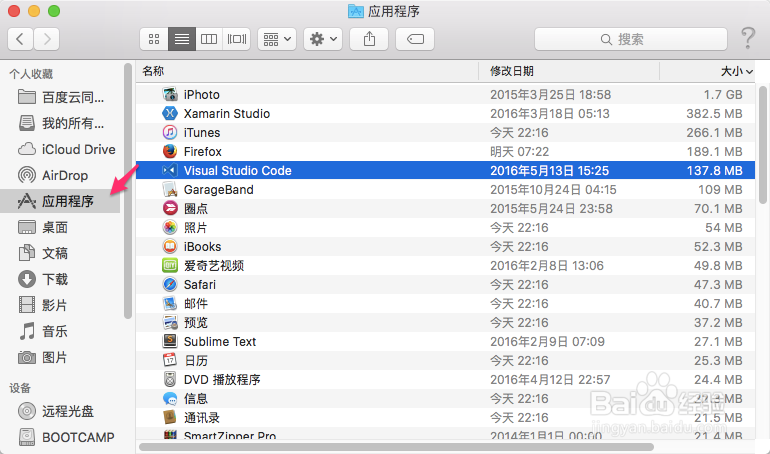Click the help question mark
770x454 pixels.
pos(748,38)
